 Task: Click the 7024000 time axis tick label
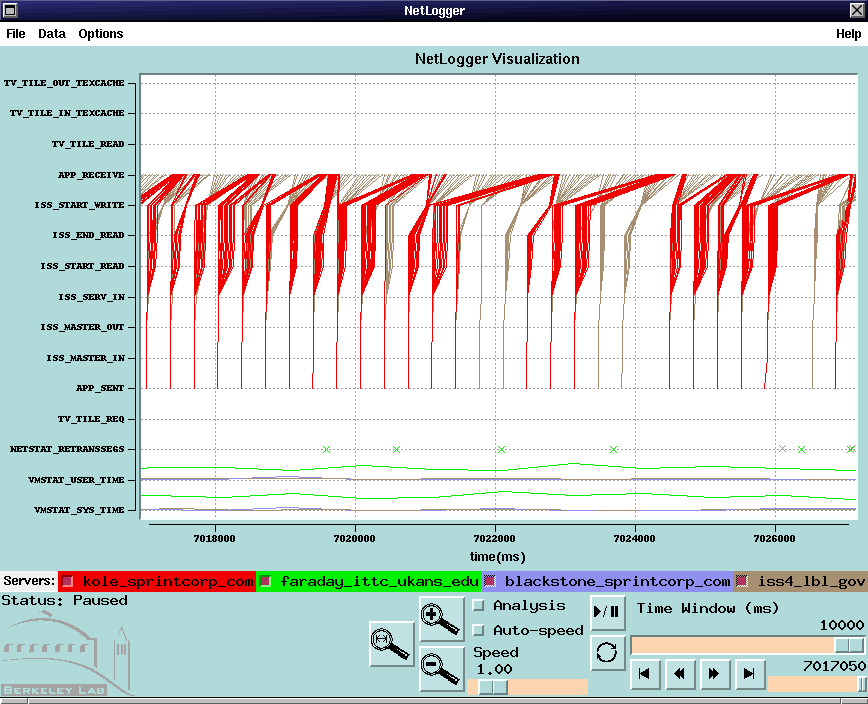635,539
